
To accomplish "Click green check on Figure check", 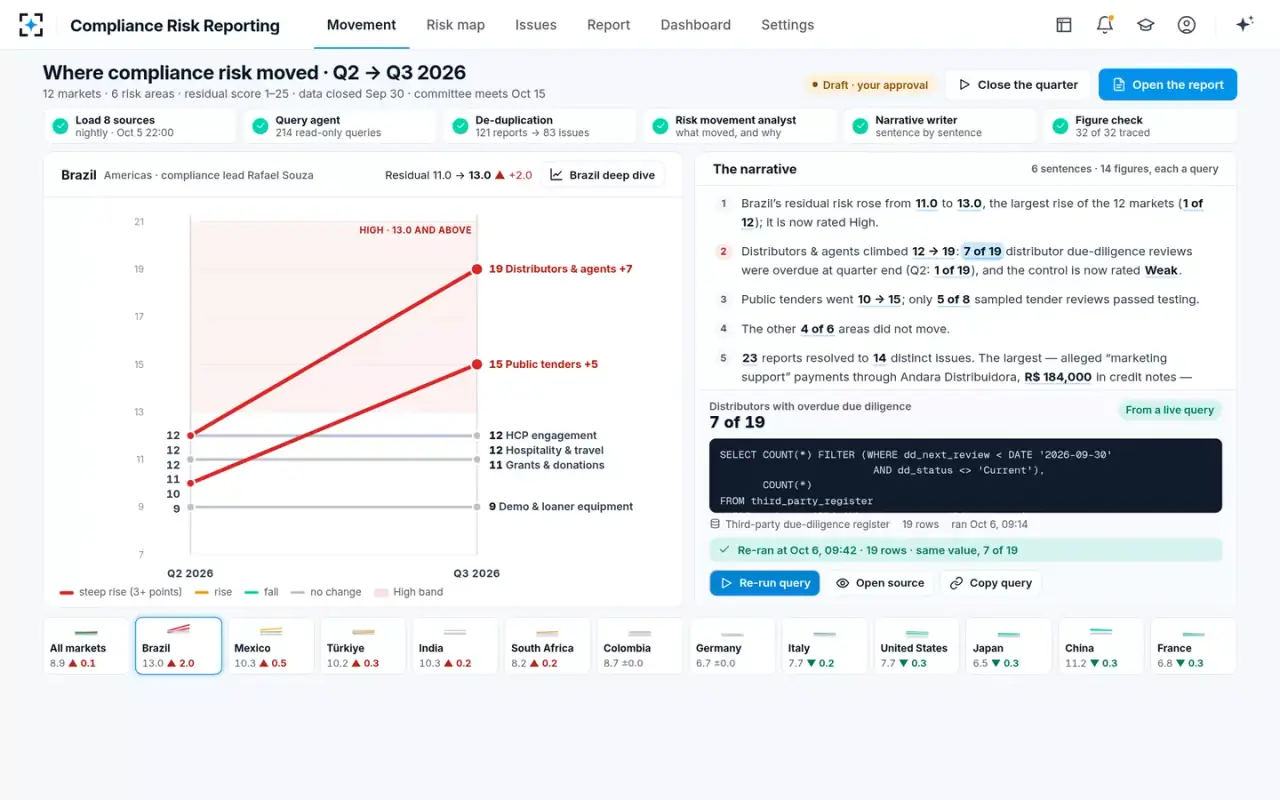I will coord(1060,126).
